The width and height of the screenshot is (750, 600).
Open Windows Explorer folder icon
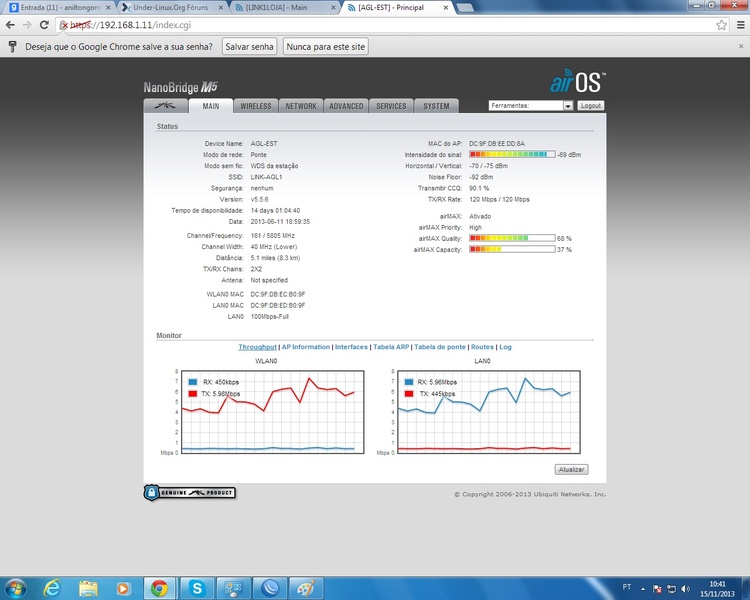88,589
